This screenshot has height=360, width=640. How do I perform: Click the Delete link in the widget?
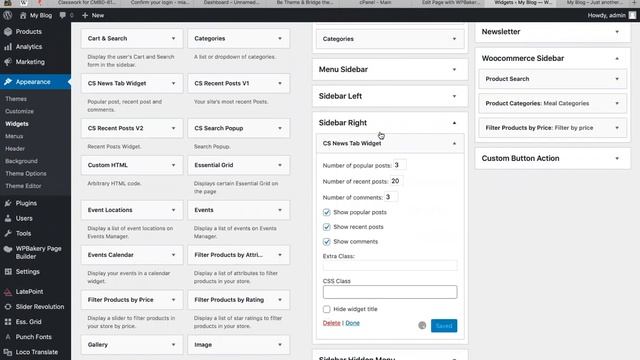coord(331,323)
